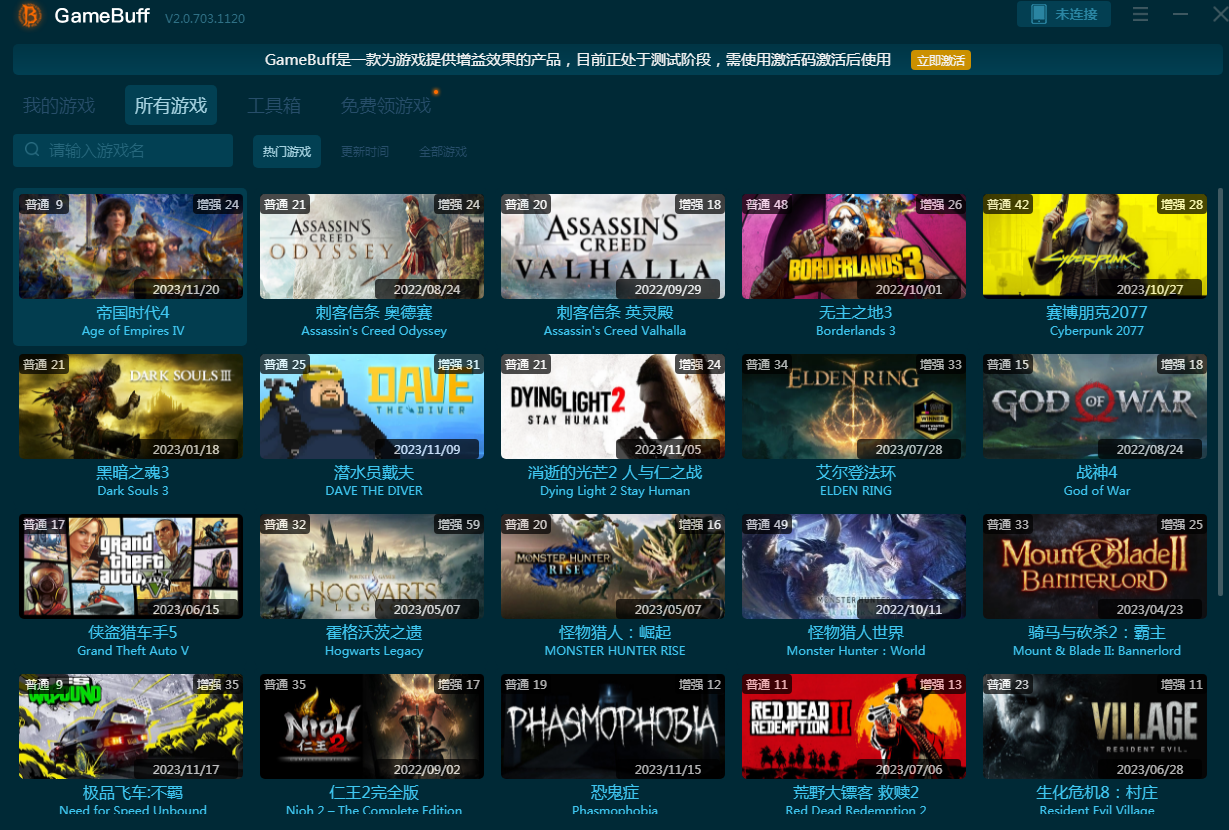Click the 赛博朋克2077 title

click(1096, 312)
